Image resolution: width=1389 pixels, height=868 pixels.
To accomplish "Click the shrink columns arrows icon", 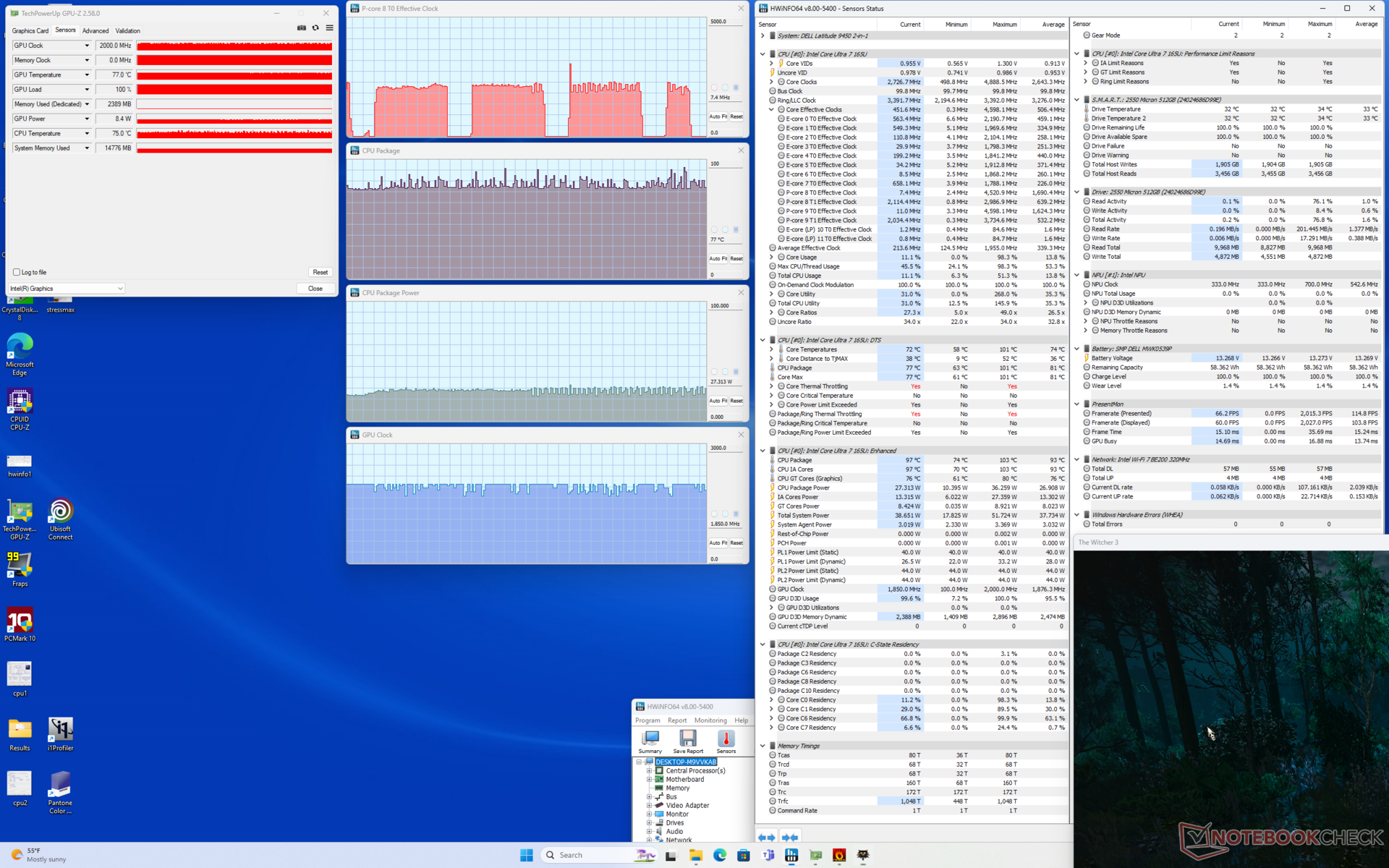I will [x=790, y=837].
